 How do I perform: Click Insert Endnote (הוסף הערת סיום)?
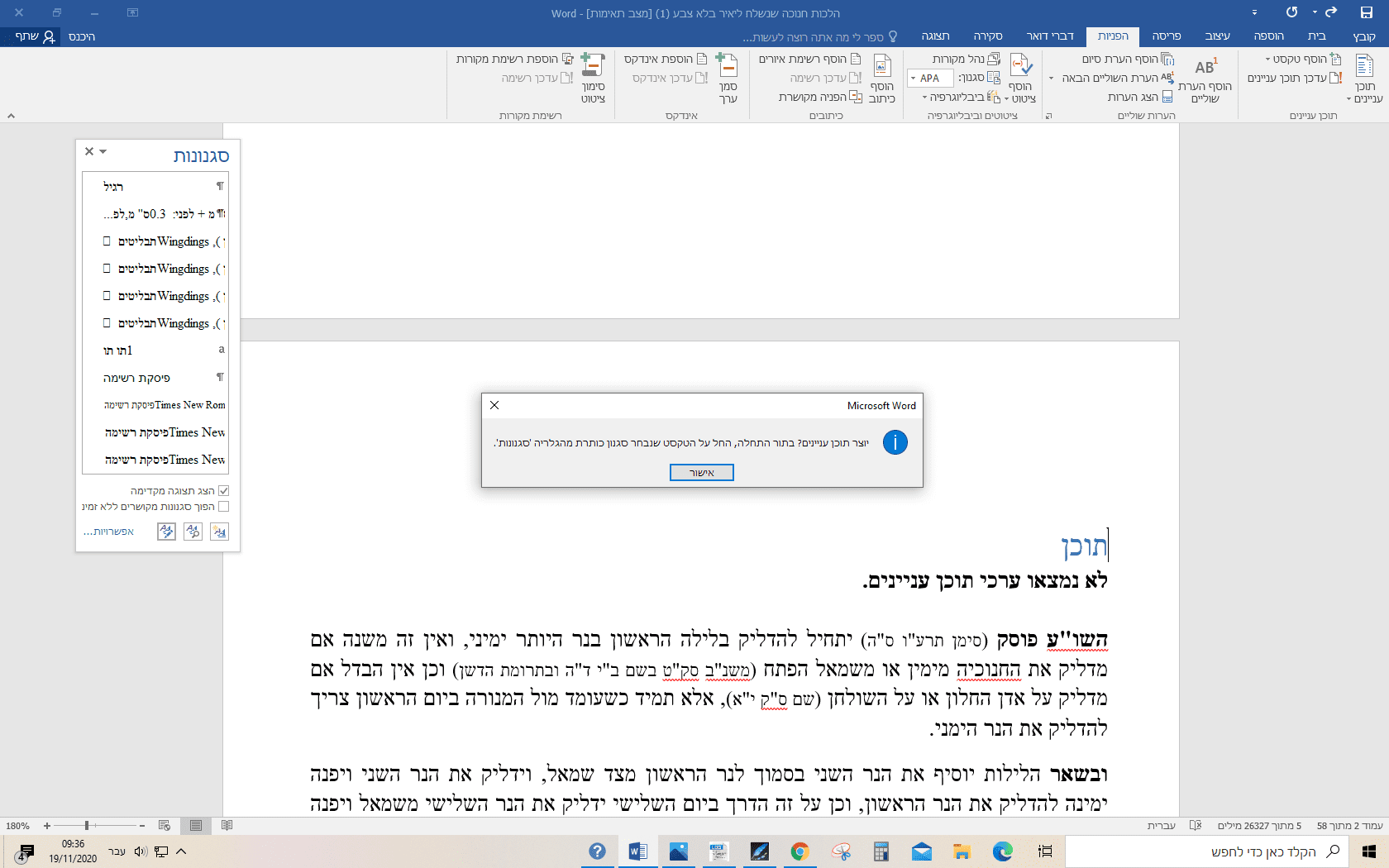(1128, 60)
